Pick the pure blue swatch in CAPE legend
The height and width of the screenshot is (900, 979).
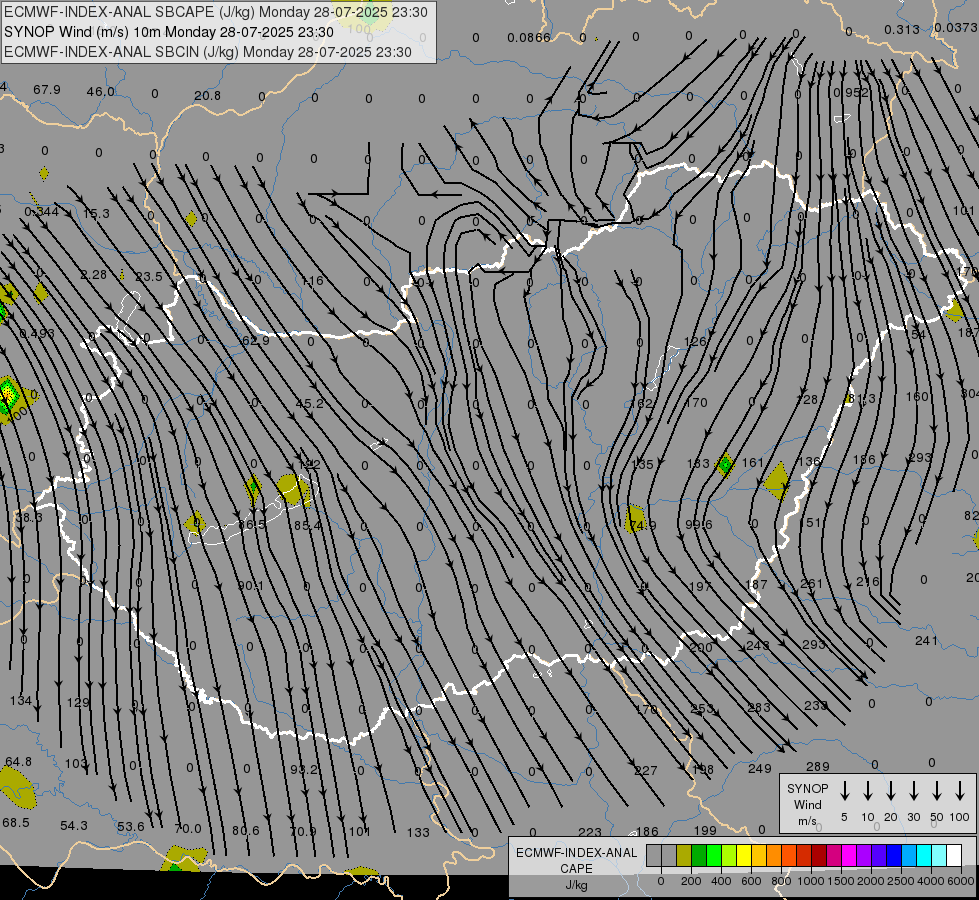pyautogui.click(x=893, y=856)
